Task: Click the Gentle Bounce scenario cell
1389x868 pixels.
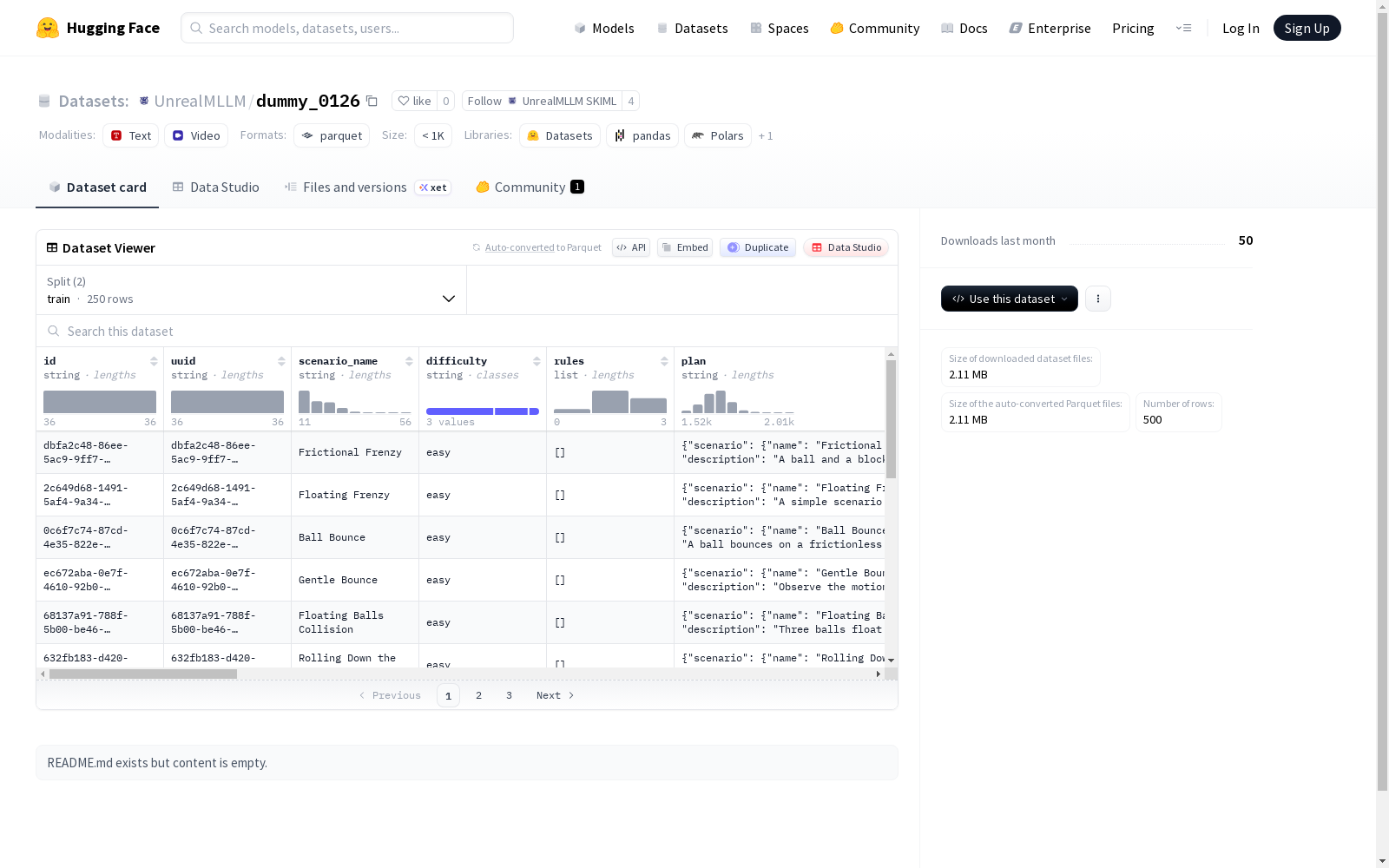Action: click(x=355, y=580)
